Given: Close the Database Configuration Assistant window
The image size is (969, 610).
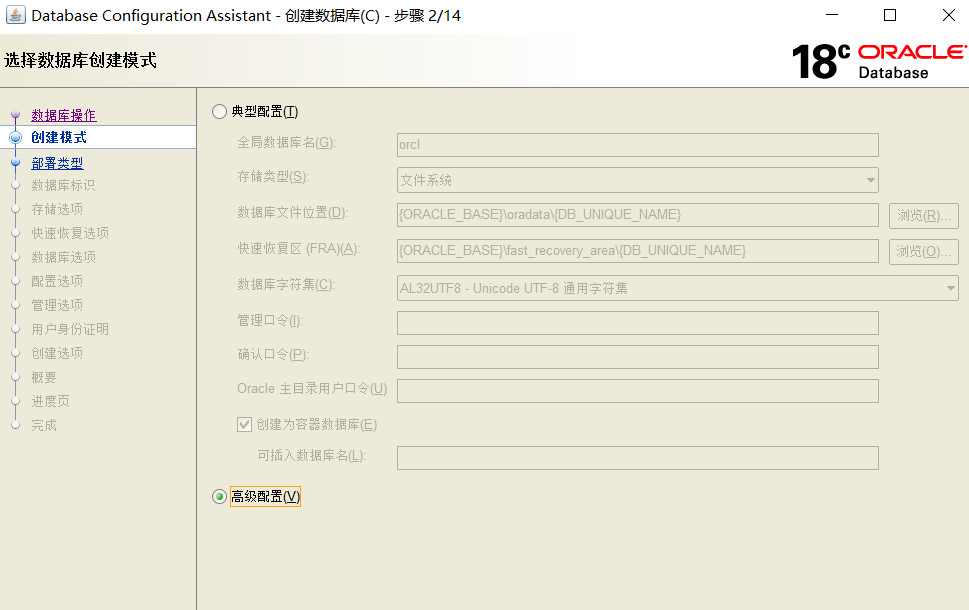Looking at the screenshot, I should pos(949,15).
